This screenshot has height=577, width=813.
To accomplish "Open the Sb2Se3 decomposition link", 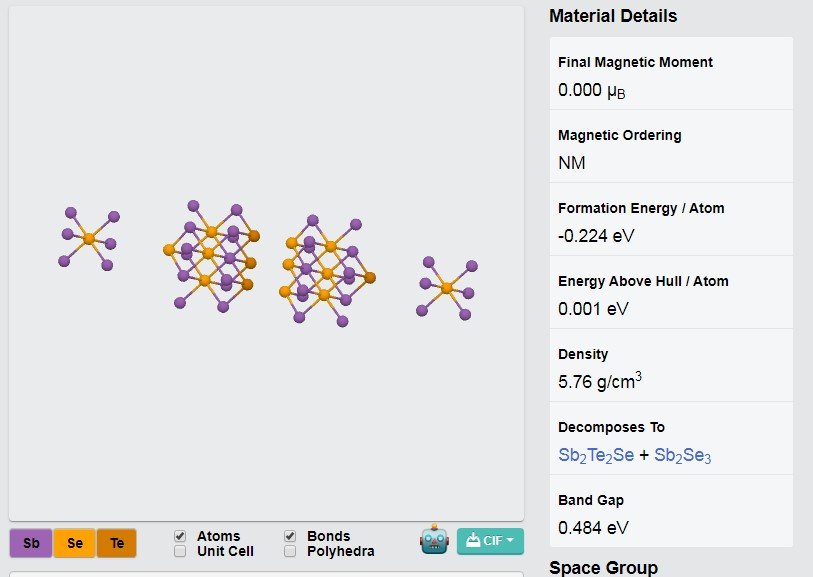I will [682, 455].
